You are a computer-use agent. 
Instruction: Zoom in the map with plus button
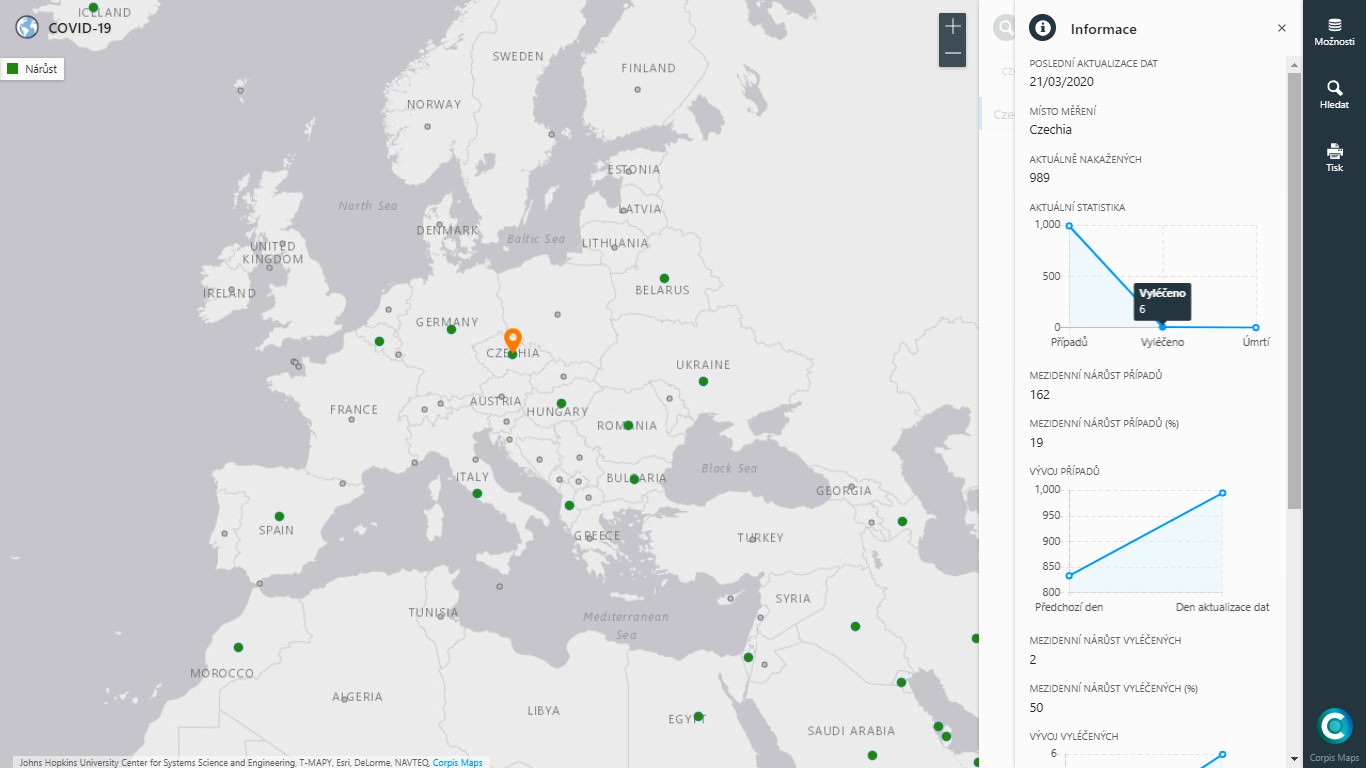pos(952,27)
